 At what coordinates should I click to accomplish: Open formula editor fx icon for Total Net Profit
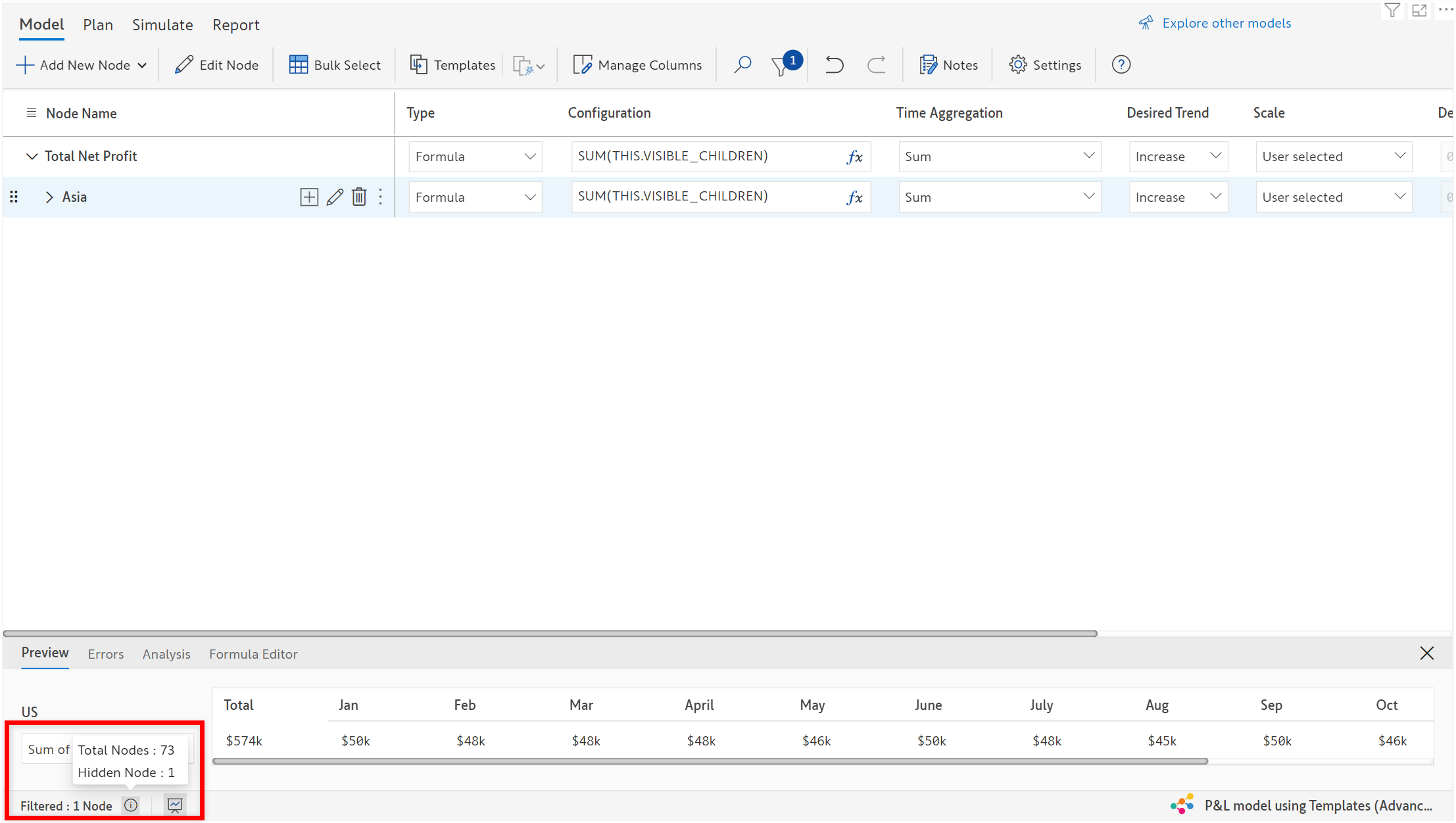854,156
